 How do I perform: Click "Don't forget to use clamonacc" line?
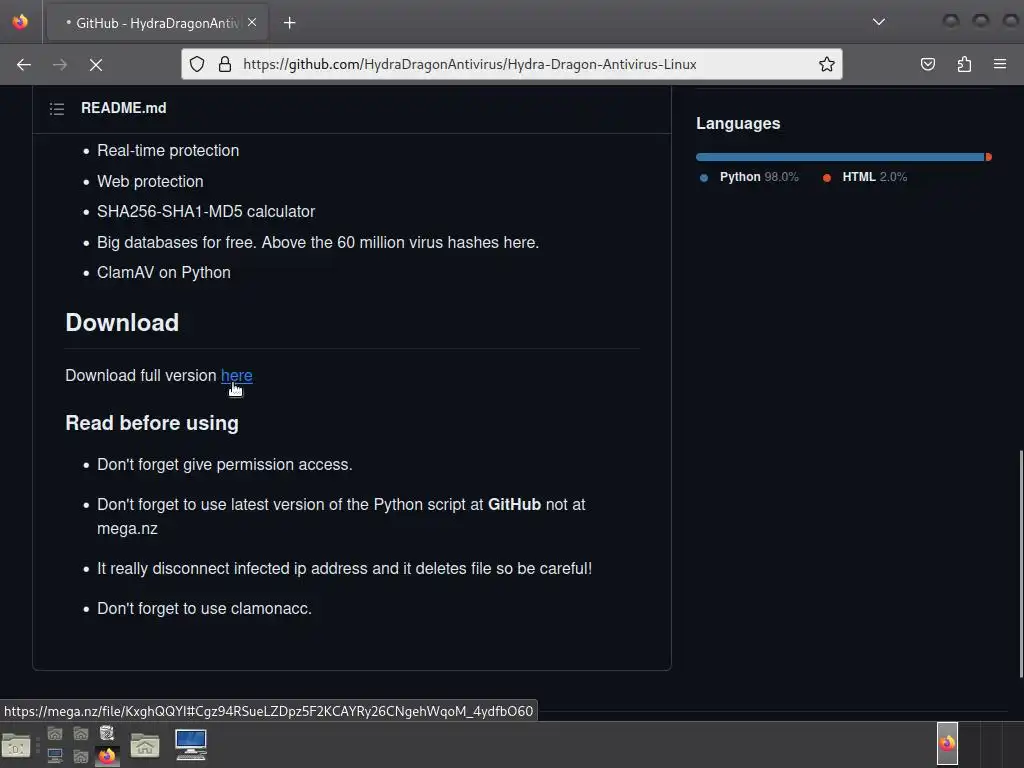click(x=204, y=609)
